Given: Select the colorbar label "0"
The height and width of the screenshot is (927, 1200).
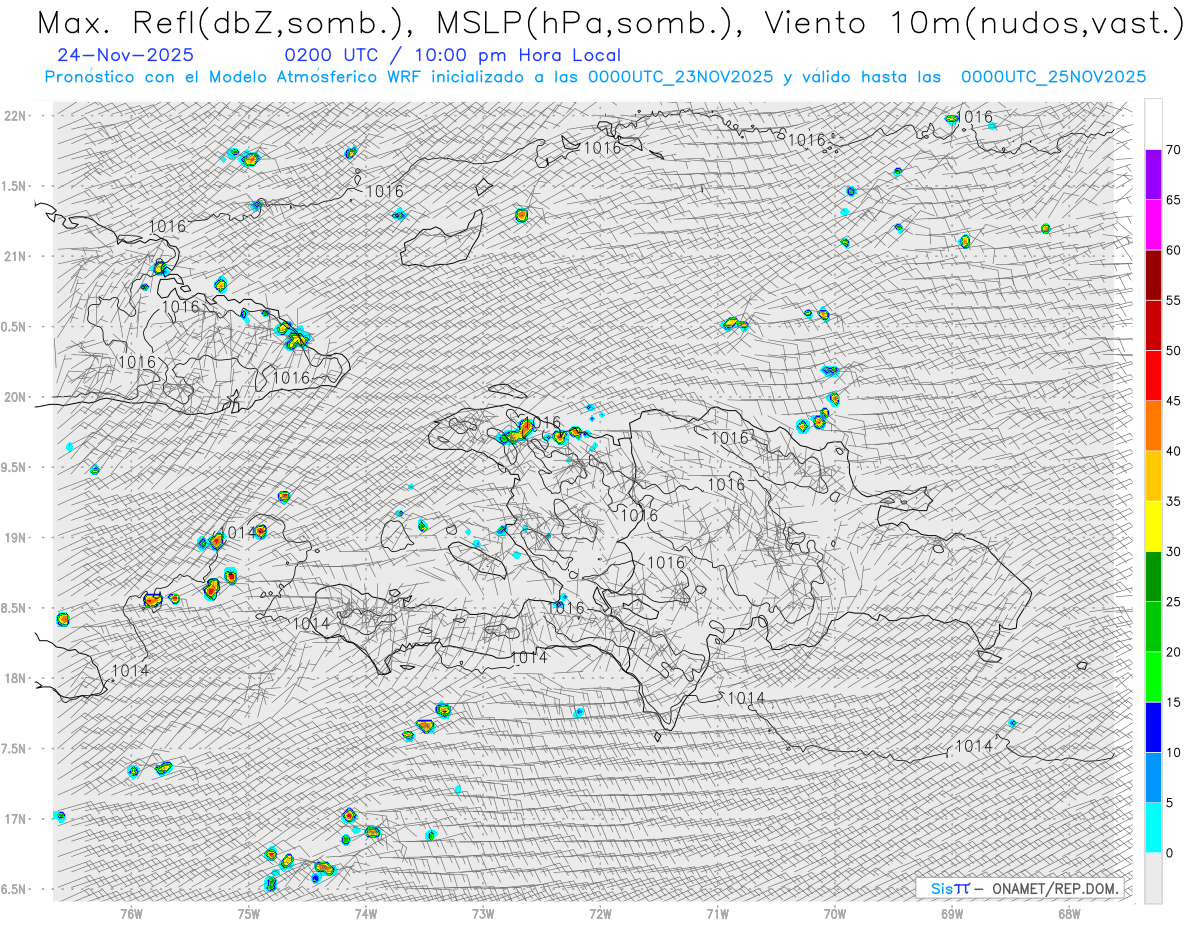Looking at the screenshot, I should coord(1169,853).
